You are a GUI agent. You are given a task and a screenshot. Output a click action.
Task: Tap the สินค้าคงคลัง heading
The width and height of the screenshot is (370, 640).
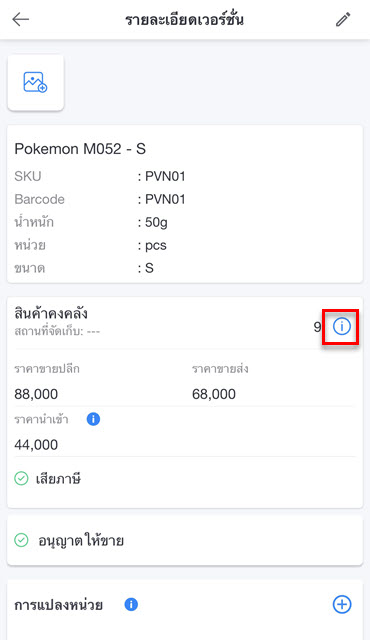(51, 313)
